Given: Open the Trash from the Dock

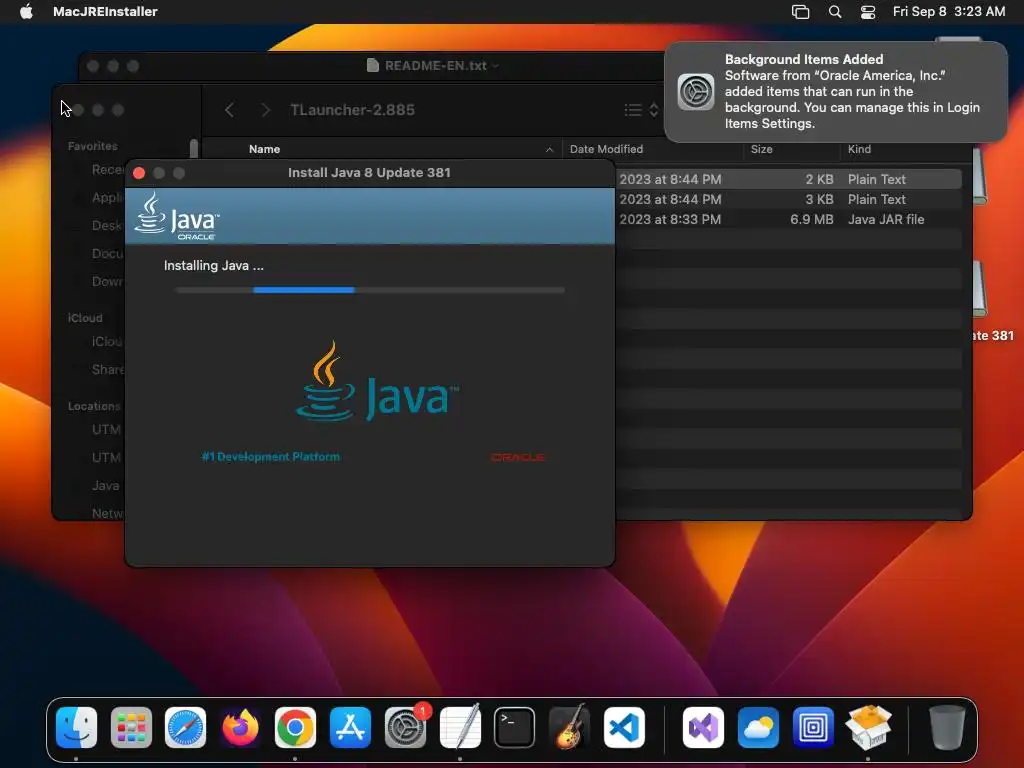Looking at the screenshot, I should click(947, 727).
